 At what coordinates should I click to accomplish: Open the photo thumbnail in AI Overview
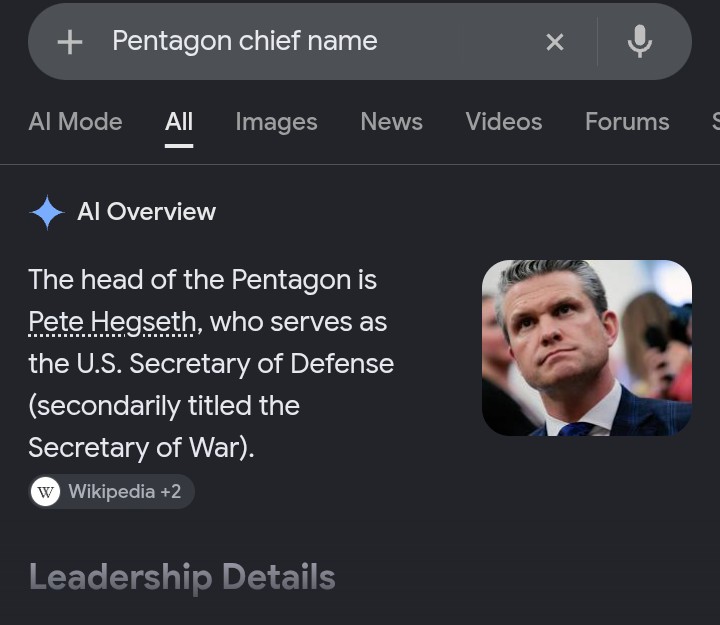coord(587,348)
